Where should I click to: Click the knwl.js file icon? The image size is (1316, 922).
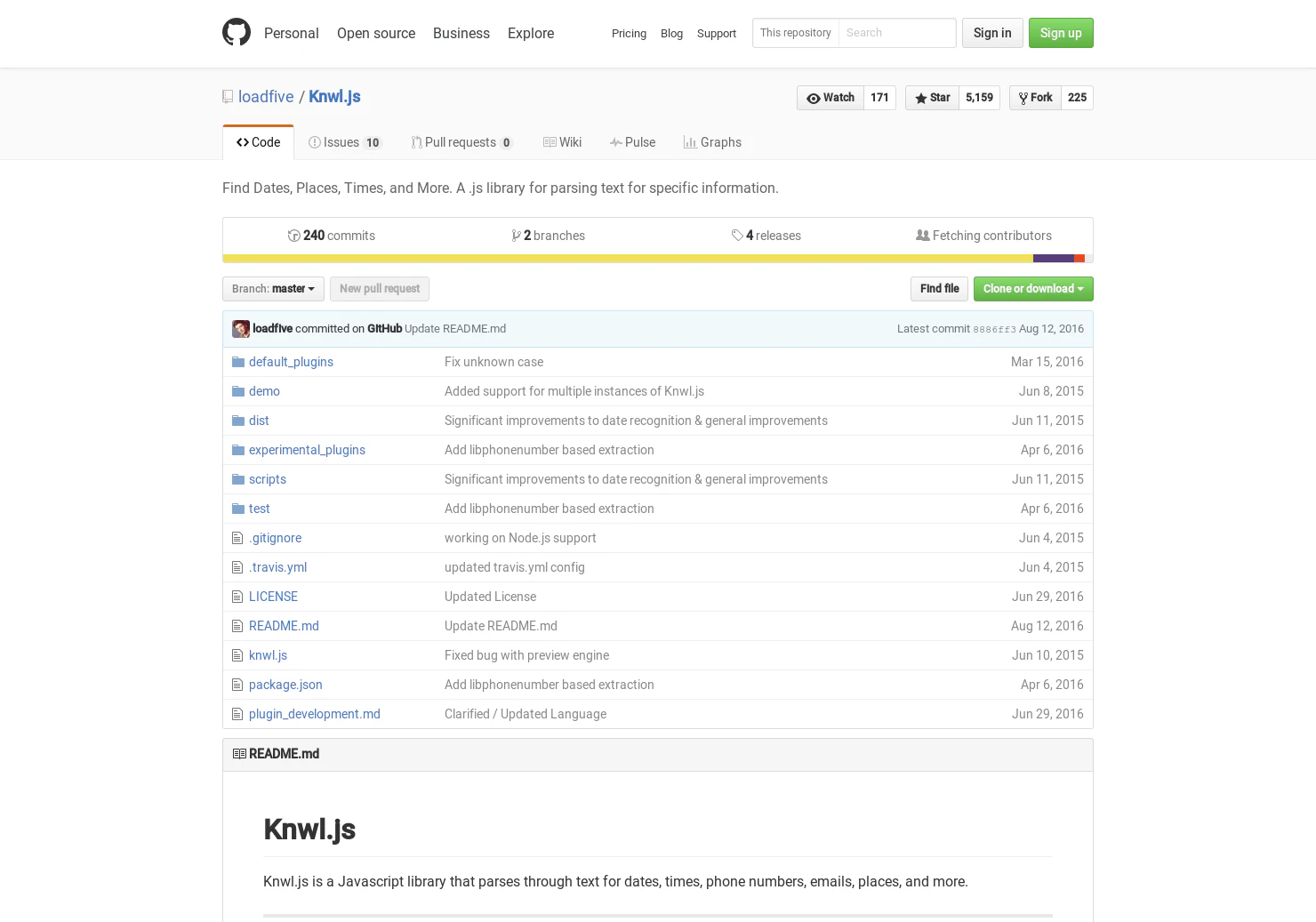[237, 655]
